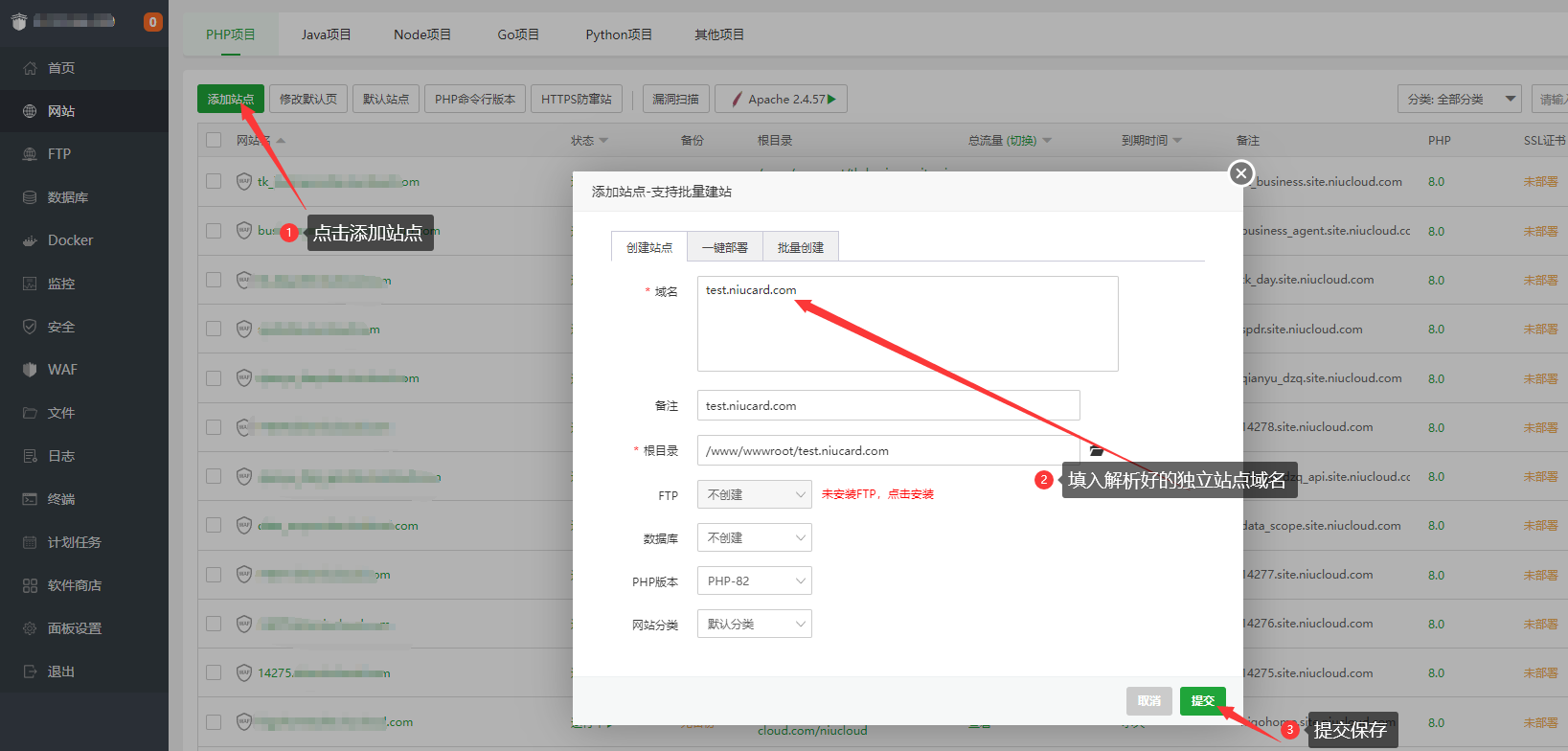Check the checkbox for the tk_ site row
The width and height of the screenshot is (1568, 751).
click(x=214, y=181)
